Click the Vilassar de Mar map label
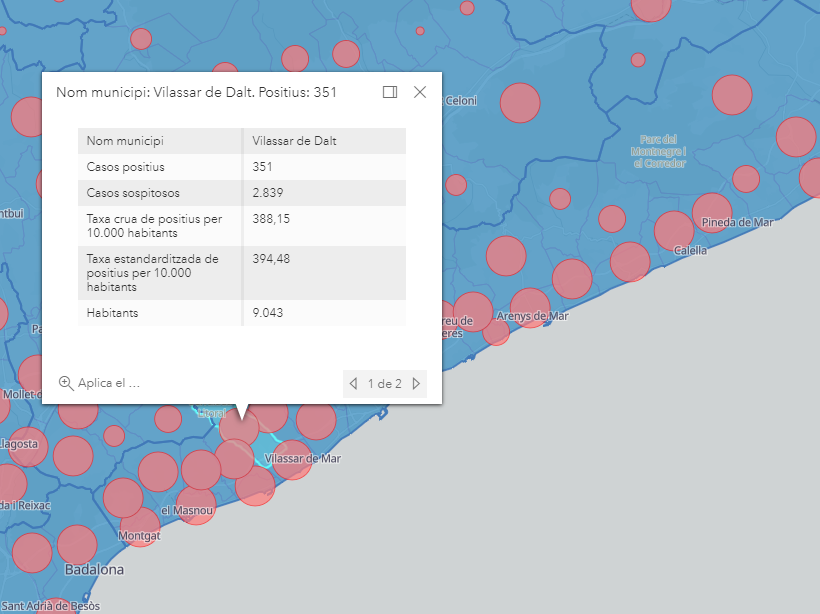The width and height of the screenshot is (820, 614). pos(302,459)
